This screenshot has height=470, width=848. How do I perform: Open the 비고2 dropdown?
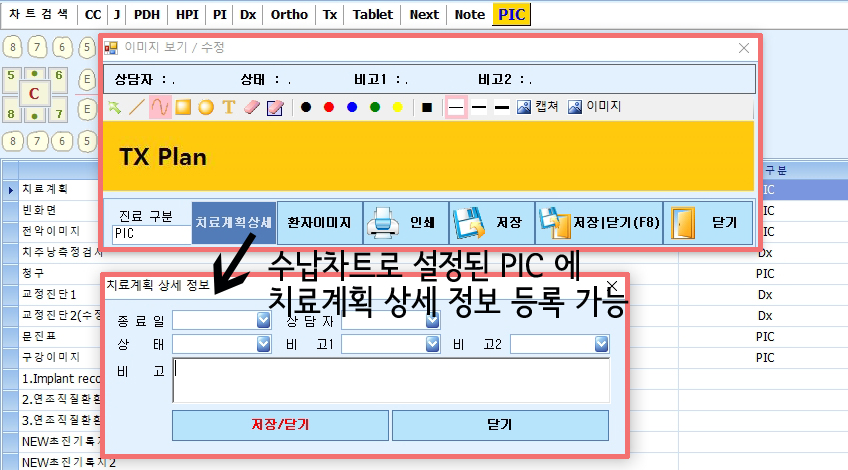(x=601, y=344)
